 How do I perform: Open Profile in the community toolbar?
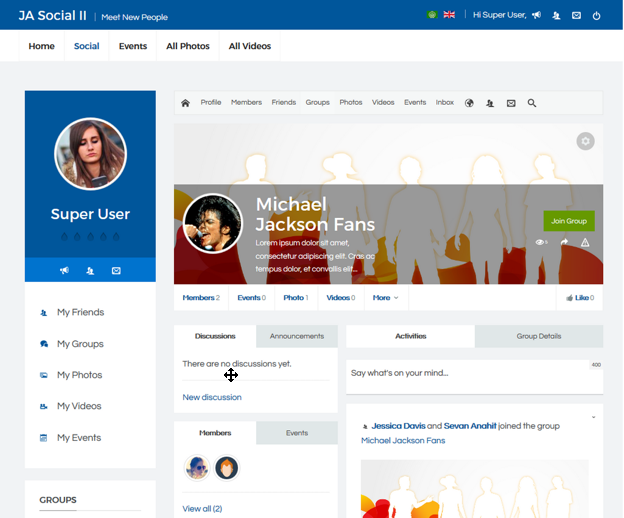[211, 102]
